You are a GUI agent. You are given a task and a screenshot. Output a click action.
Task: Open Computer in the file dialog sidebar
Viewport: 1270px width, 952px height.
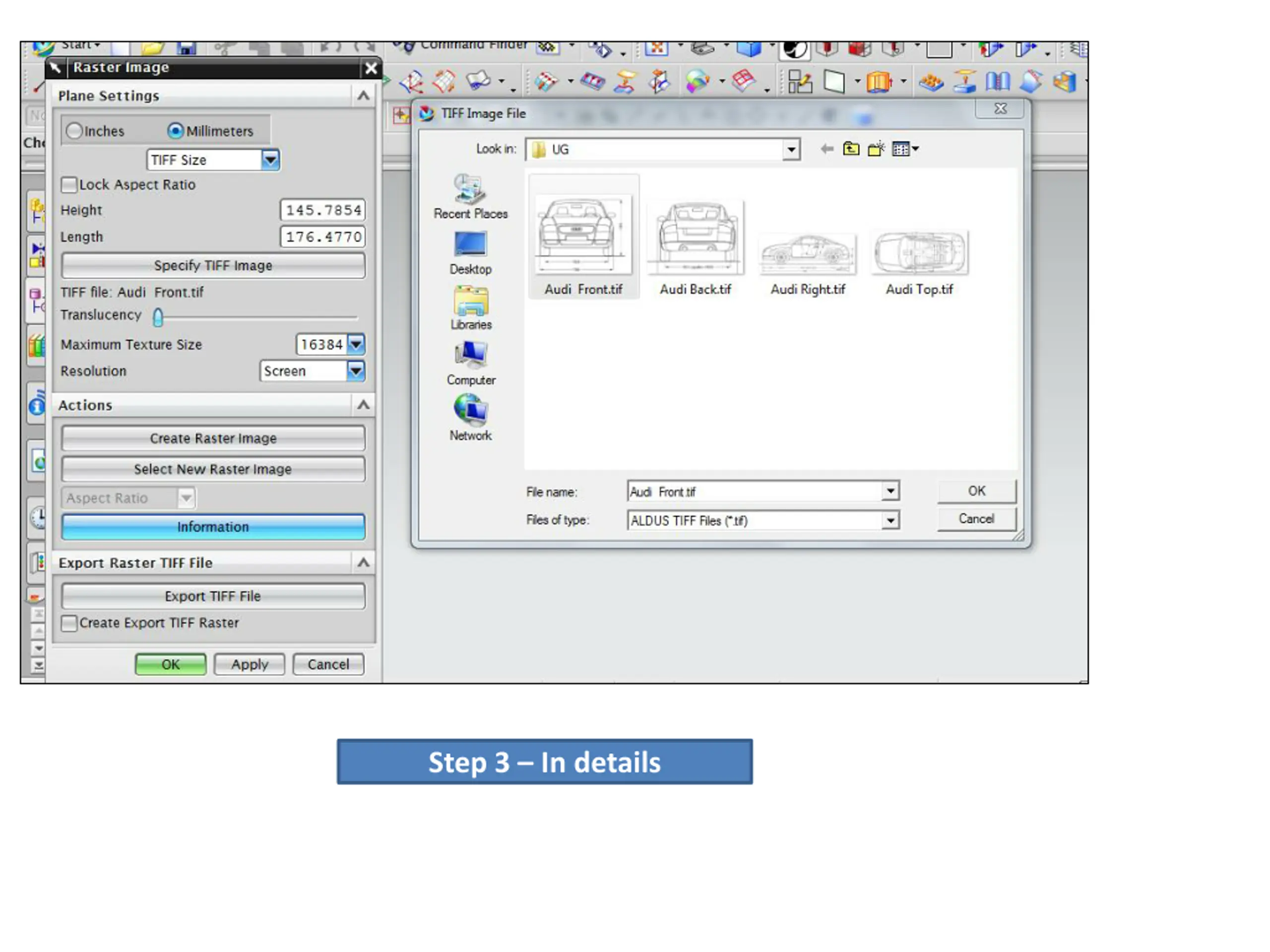[471, 363]
